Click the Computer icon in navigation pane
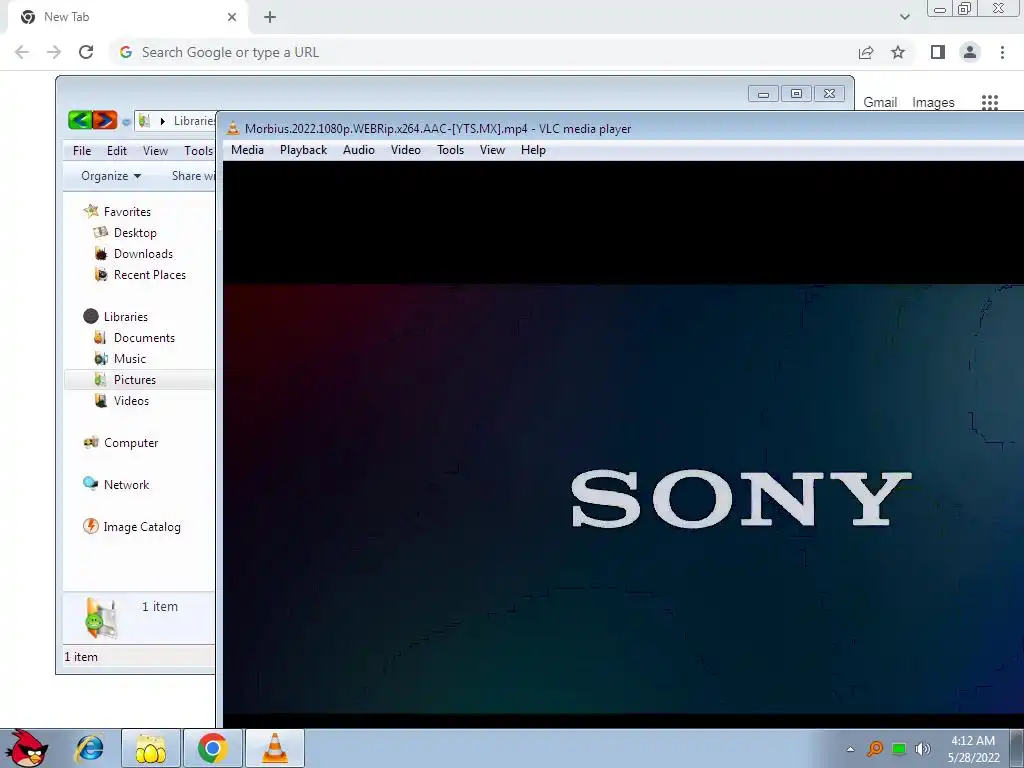Image resolution: width=1024 pixels, height=768 pixels. [x=91, y=442]
